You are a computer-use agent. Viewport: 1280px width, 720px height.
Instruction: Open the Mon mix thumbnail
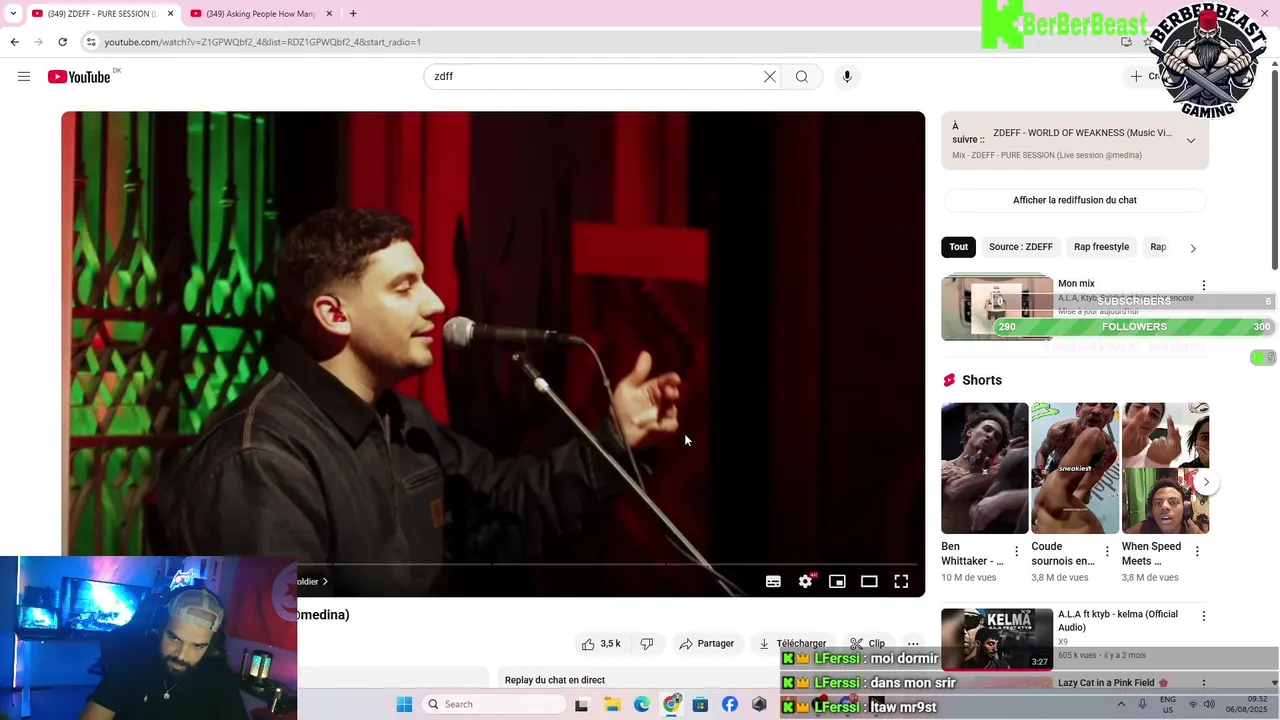997,307
